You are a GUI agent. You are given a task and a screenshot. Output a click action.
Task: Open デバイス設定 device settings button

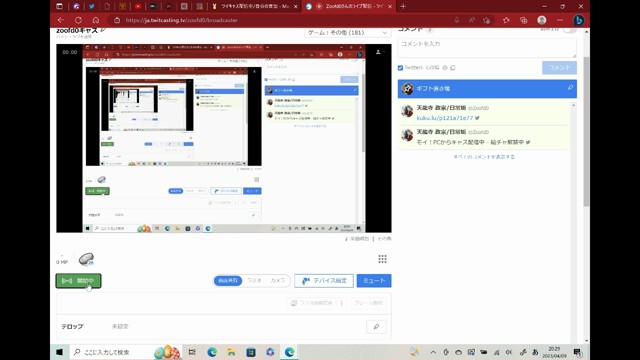click(x=324, y=281)
